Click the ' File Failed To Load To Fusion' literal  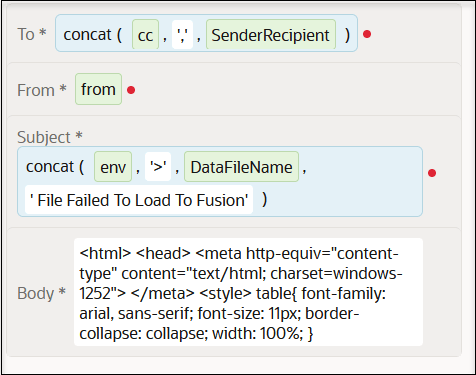pos(139,200)
